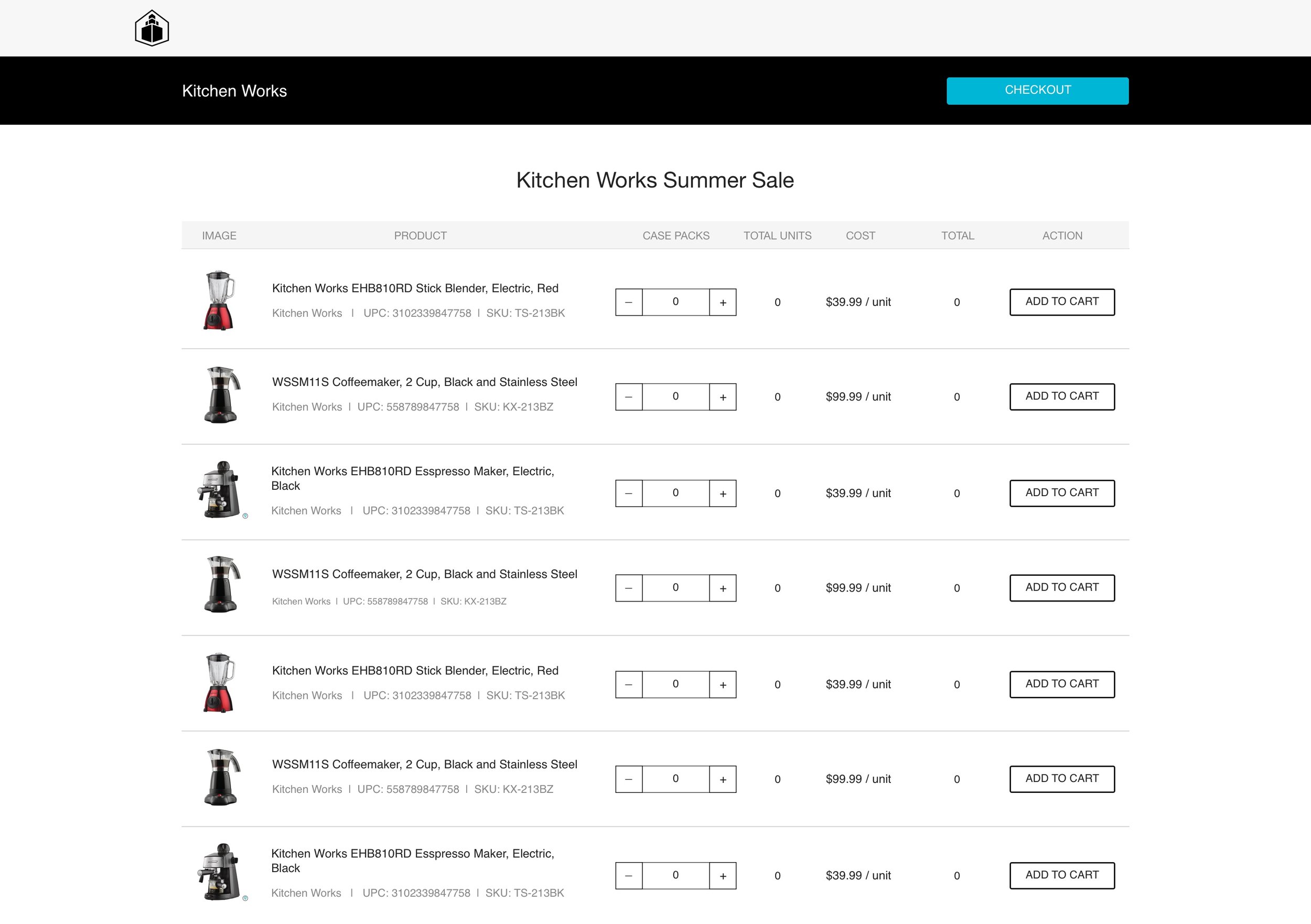Screen dimensions: 1311x924
Task: Decrease case packs for first WSSM11S Coffeemaker row
Action: coord(629,397)
